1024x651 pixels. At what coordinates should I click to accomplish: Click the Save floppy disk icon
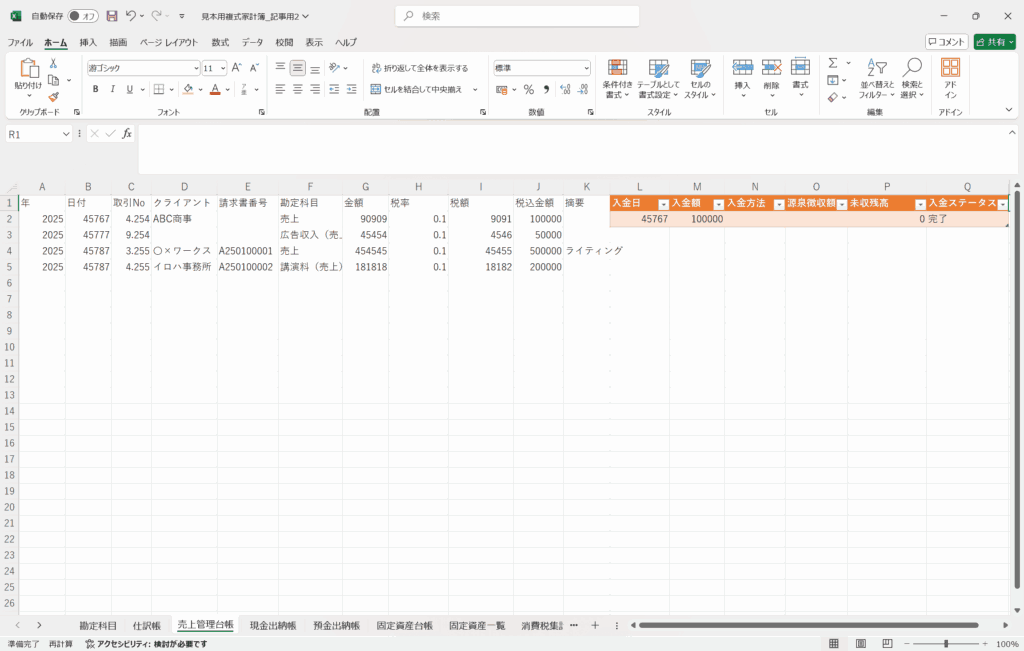112,16
